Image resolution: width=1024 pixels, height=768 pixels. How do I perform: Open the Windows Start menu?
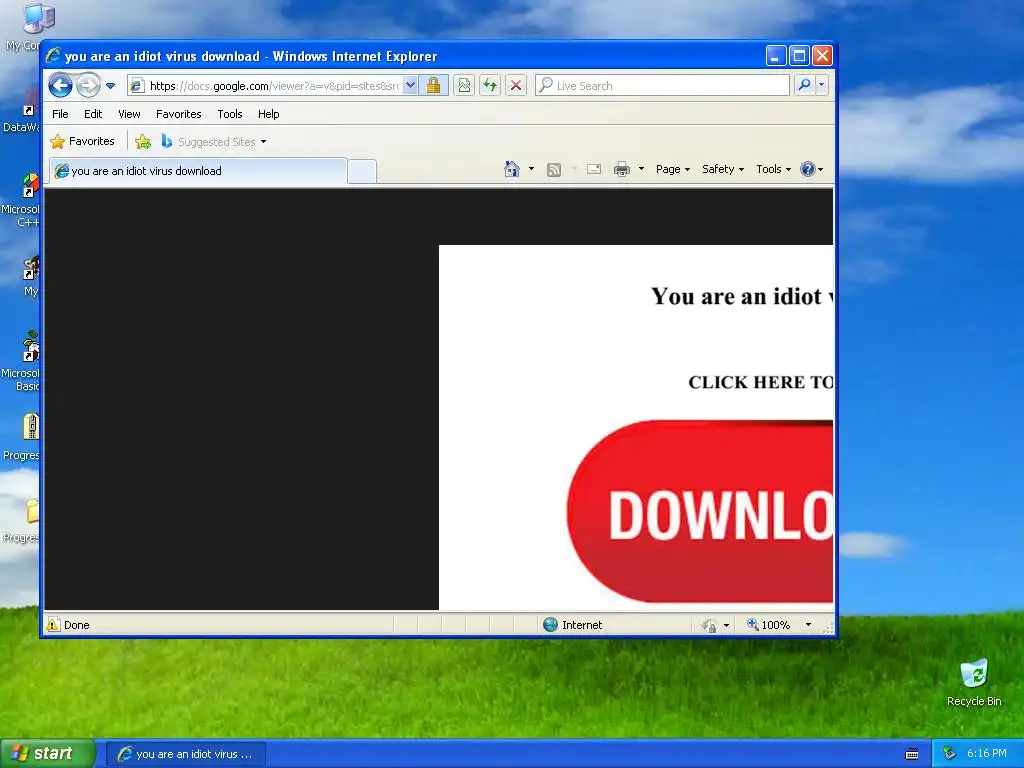(47, 754)
